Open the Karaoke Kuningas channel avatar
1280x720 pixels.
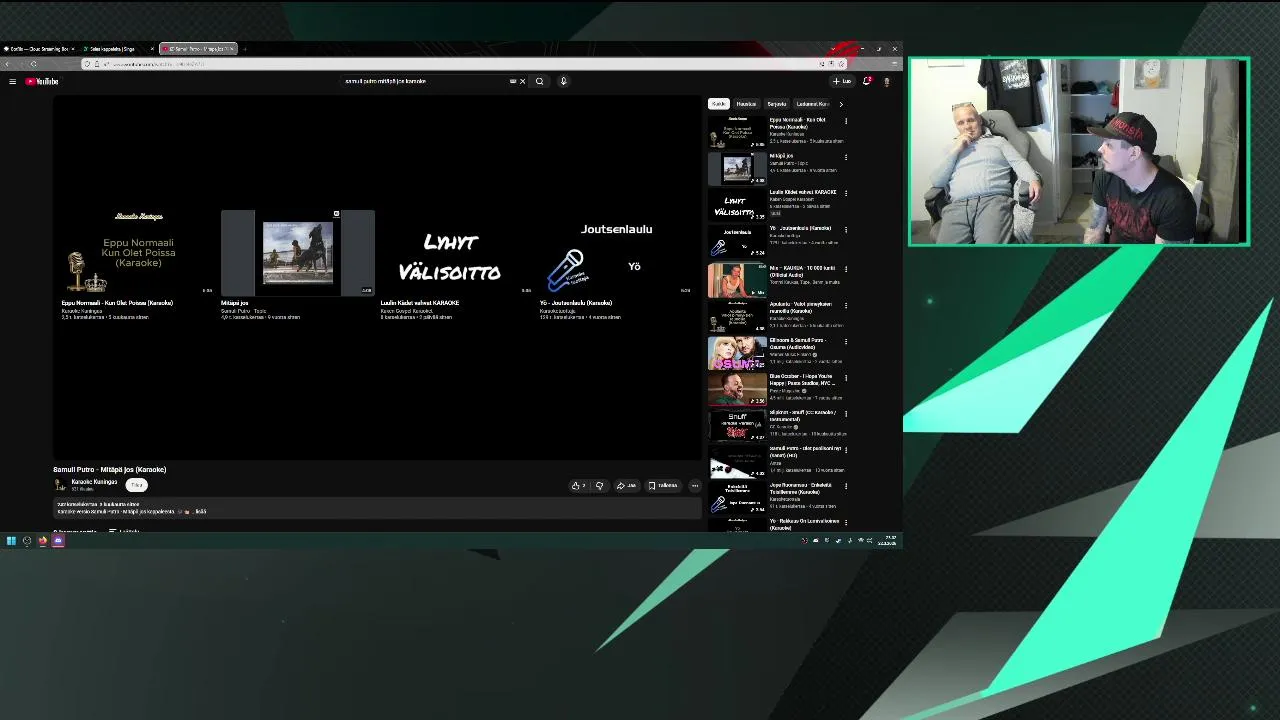click(59, 485)
